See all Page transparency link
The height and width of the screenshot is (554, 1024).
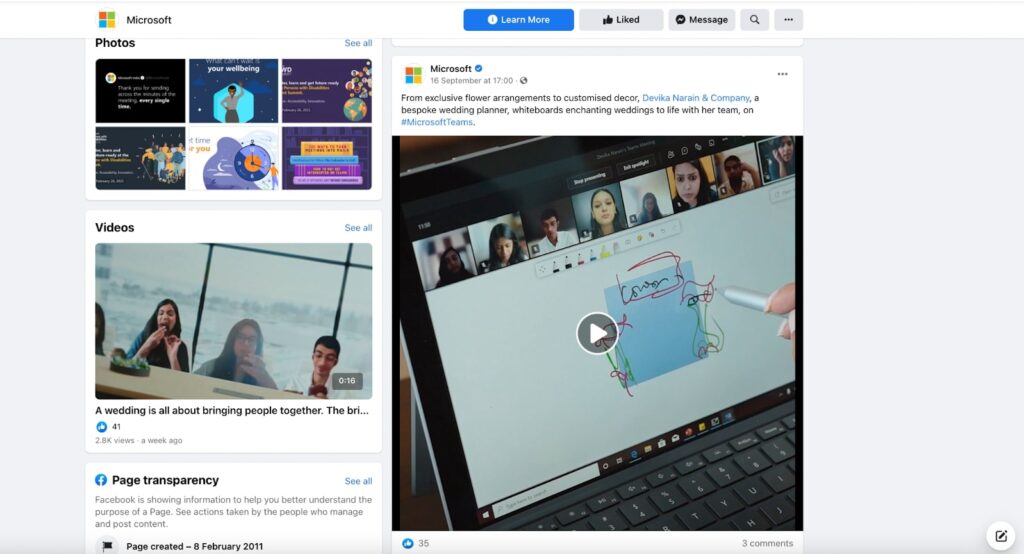point(358,481)
